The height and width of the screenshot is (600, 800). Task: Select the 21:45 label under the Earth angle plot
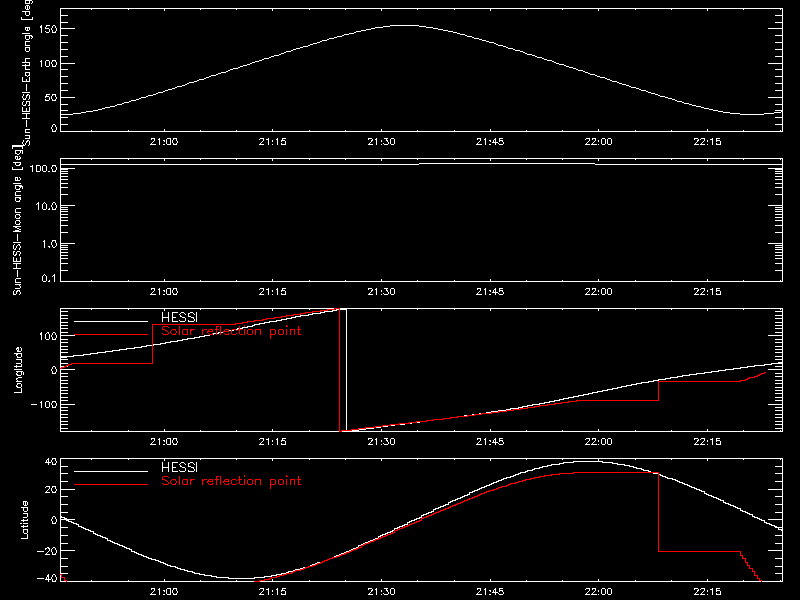coord(490,142)
